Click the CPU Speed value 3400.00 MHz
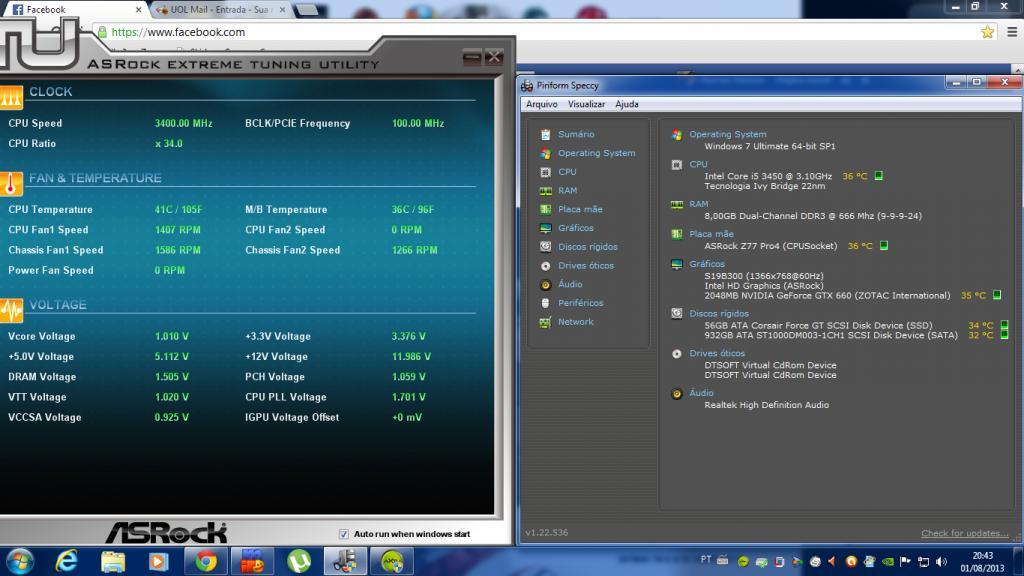 pyautogui.click(x=184, y=123)
